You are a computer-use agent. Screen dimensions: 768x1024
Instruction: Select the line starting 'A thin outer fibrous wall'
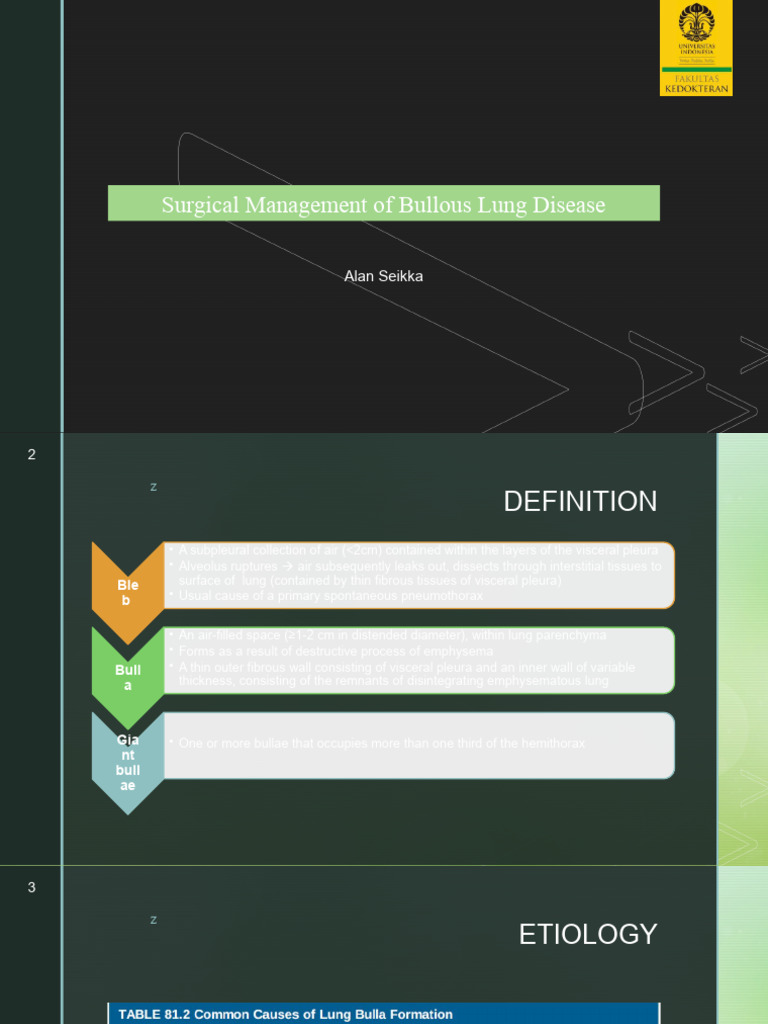point(406,674)
